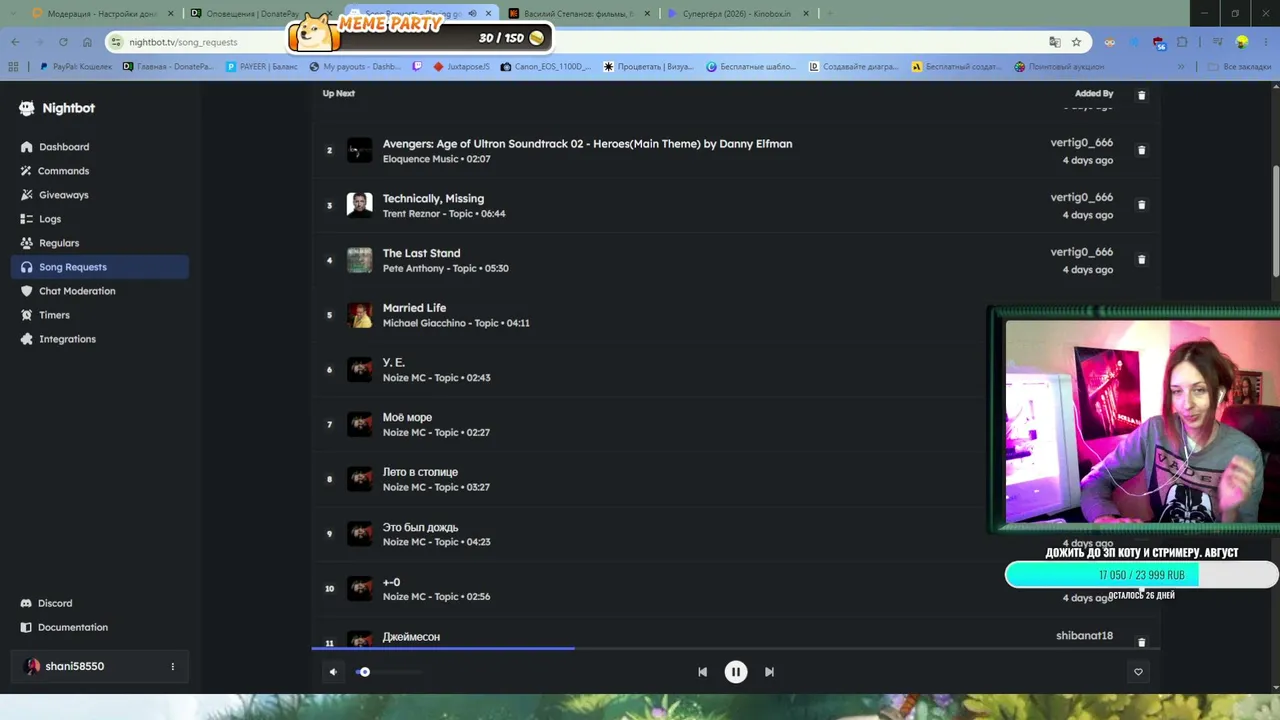Switch to the Модерация - Настройки tab
Screen dimensions: 1280x720
(x=95, y=14)
